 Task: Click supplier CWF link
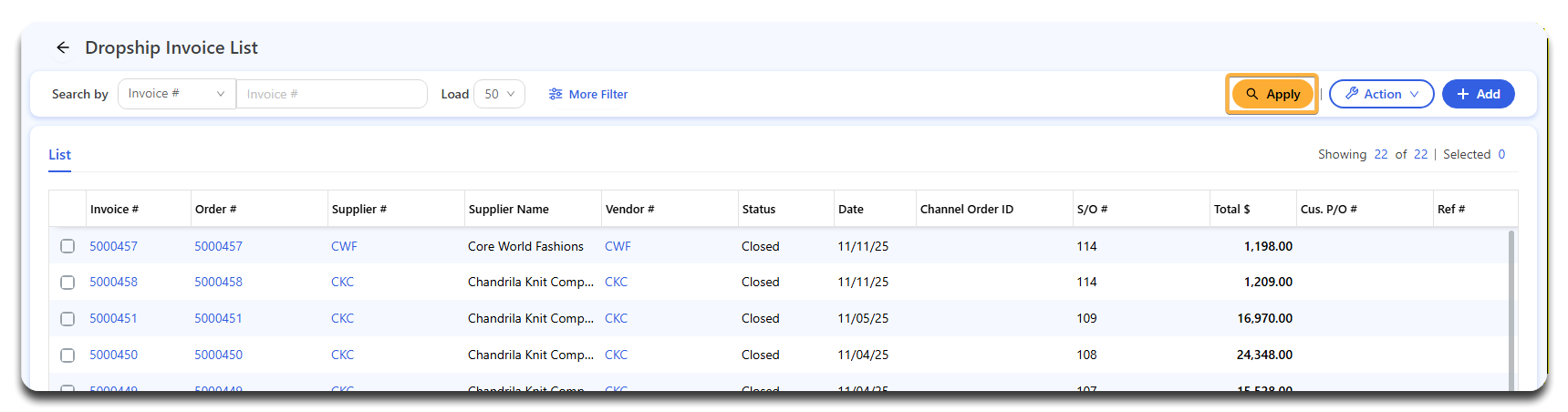[344, 246]
